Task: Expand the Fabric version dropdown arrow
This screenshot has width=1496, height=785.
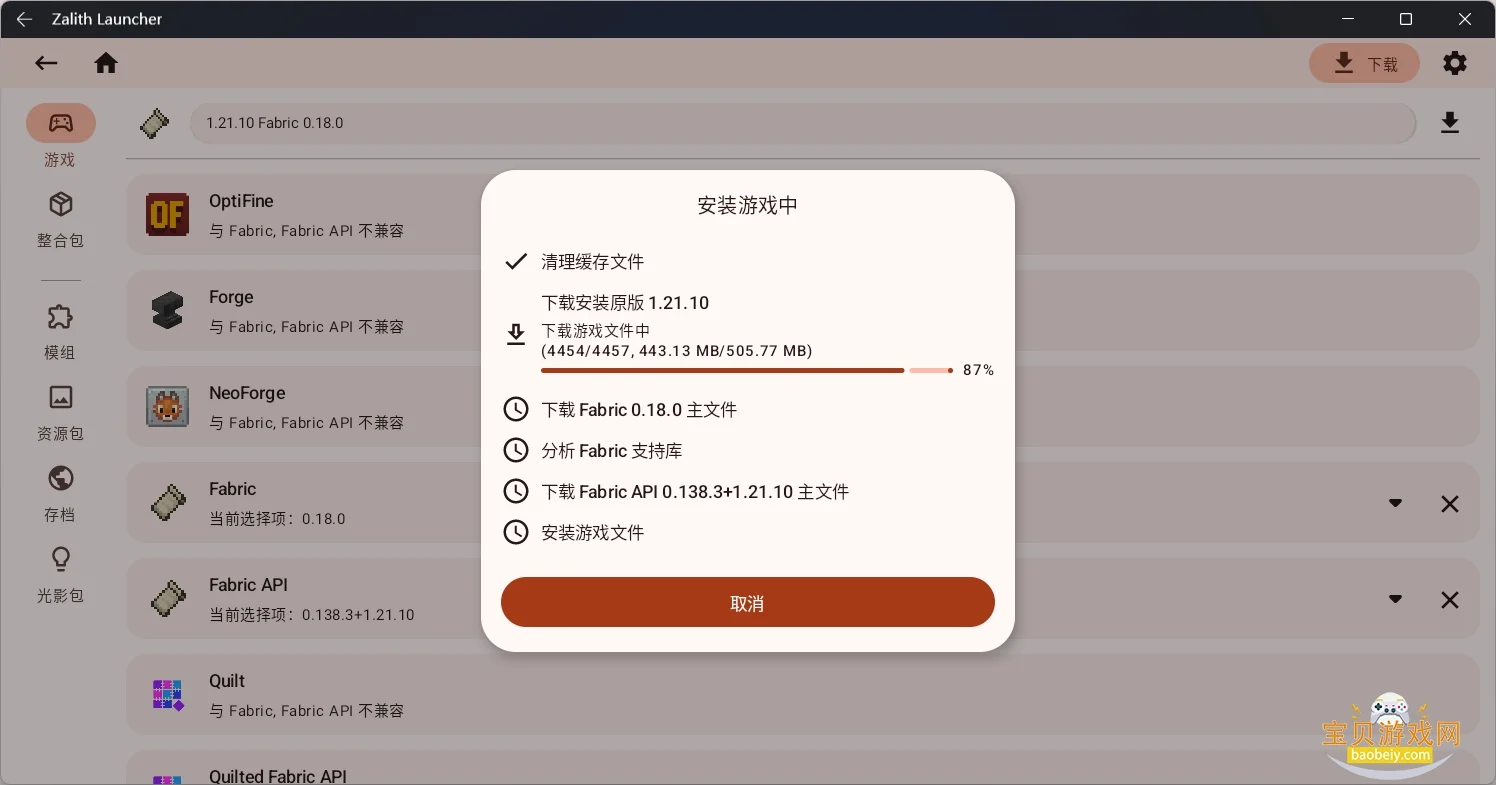Action: pyautogui.click(x=1395, y=503)
